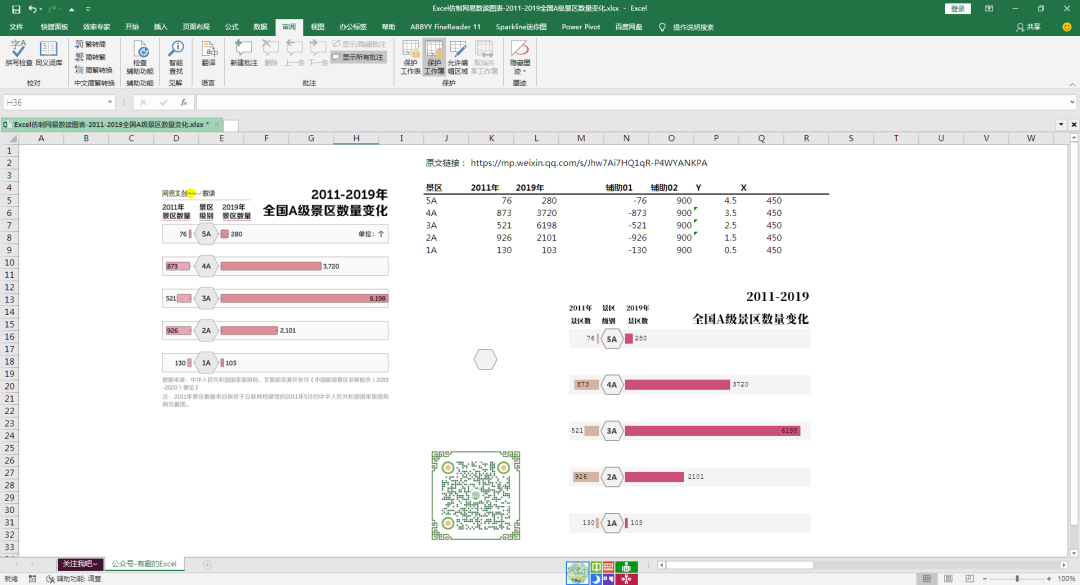The width and height of the screenshot is (1080, 585).
Task: Click inside the formula bar
Action: coord(632,102)
